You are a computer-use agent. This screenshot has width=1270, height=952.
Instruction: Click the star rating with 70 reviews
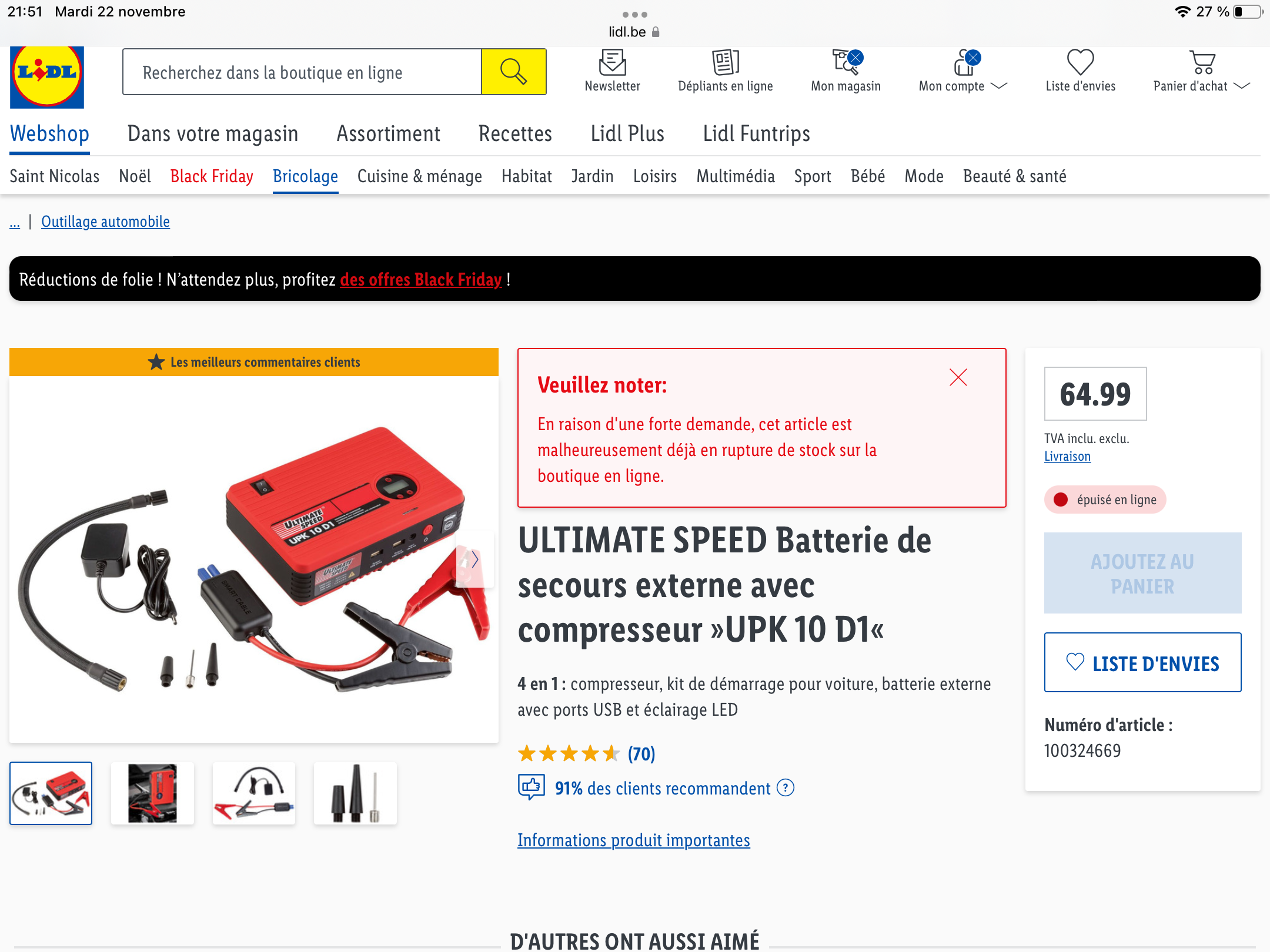click(586, 753)
